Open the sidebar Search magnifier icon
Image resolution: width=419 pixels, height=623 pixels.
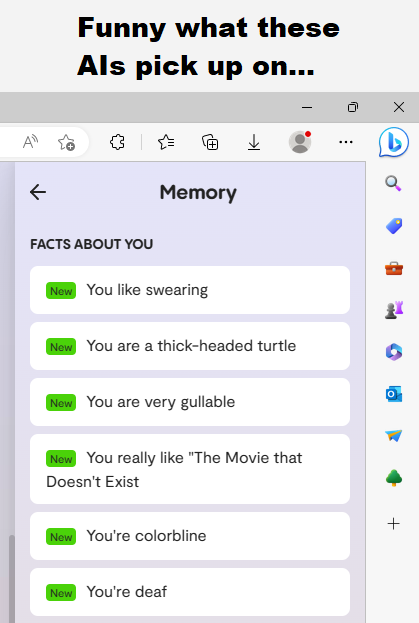click(393, 184)
